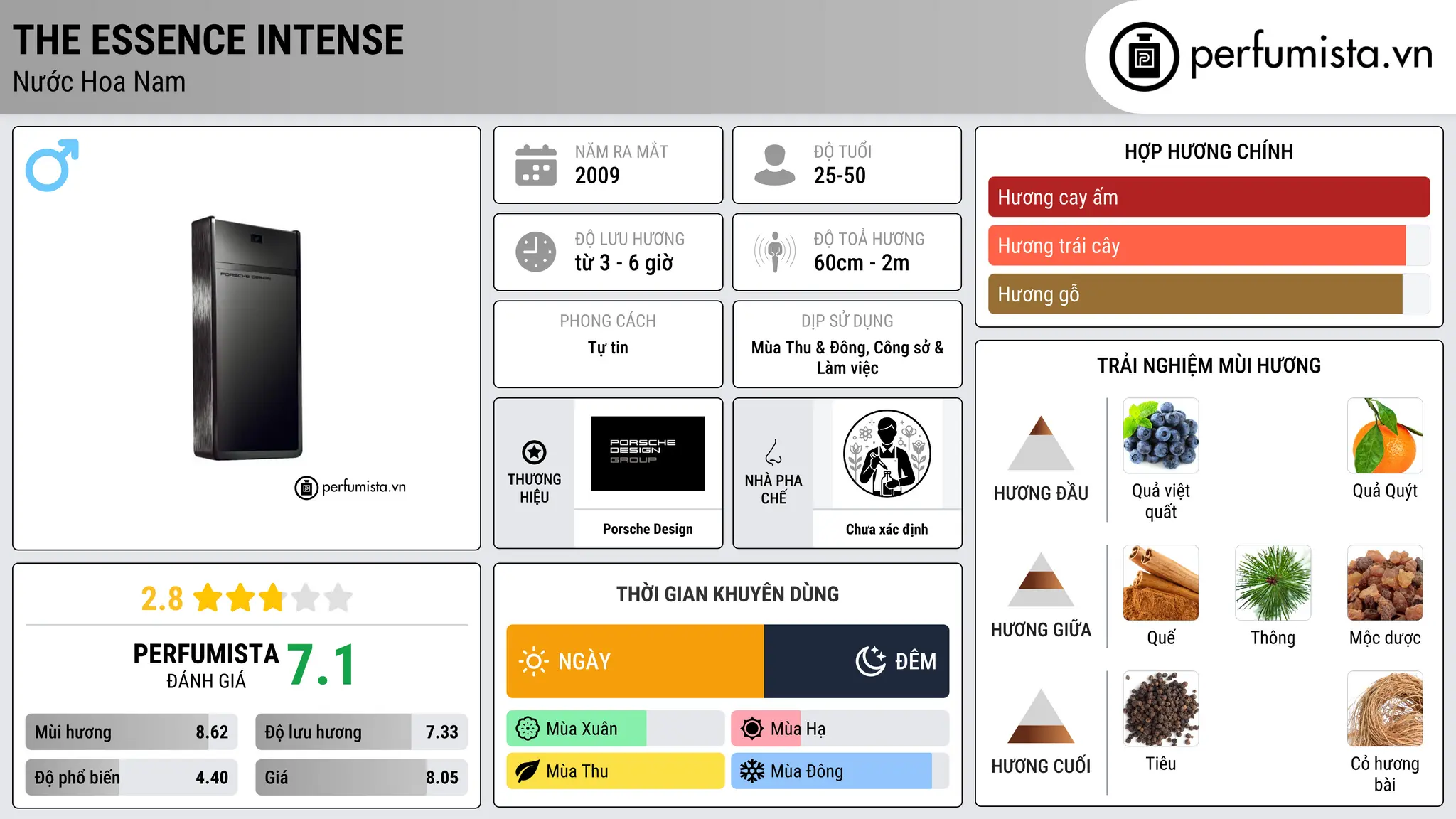
Task: Click the calendar icon beside Năm ra mắt
Action: pos(536,165)
